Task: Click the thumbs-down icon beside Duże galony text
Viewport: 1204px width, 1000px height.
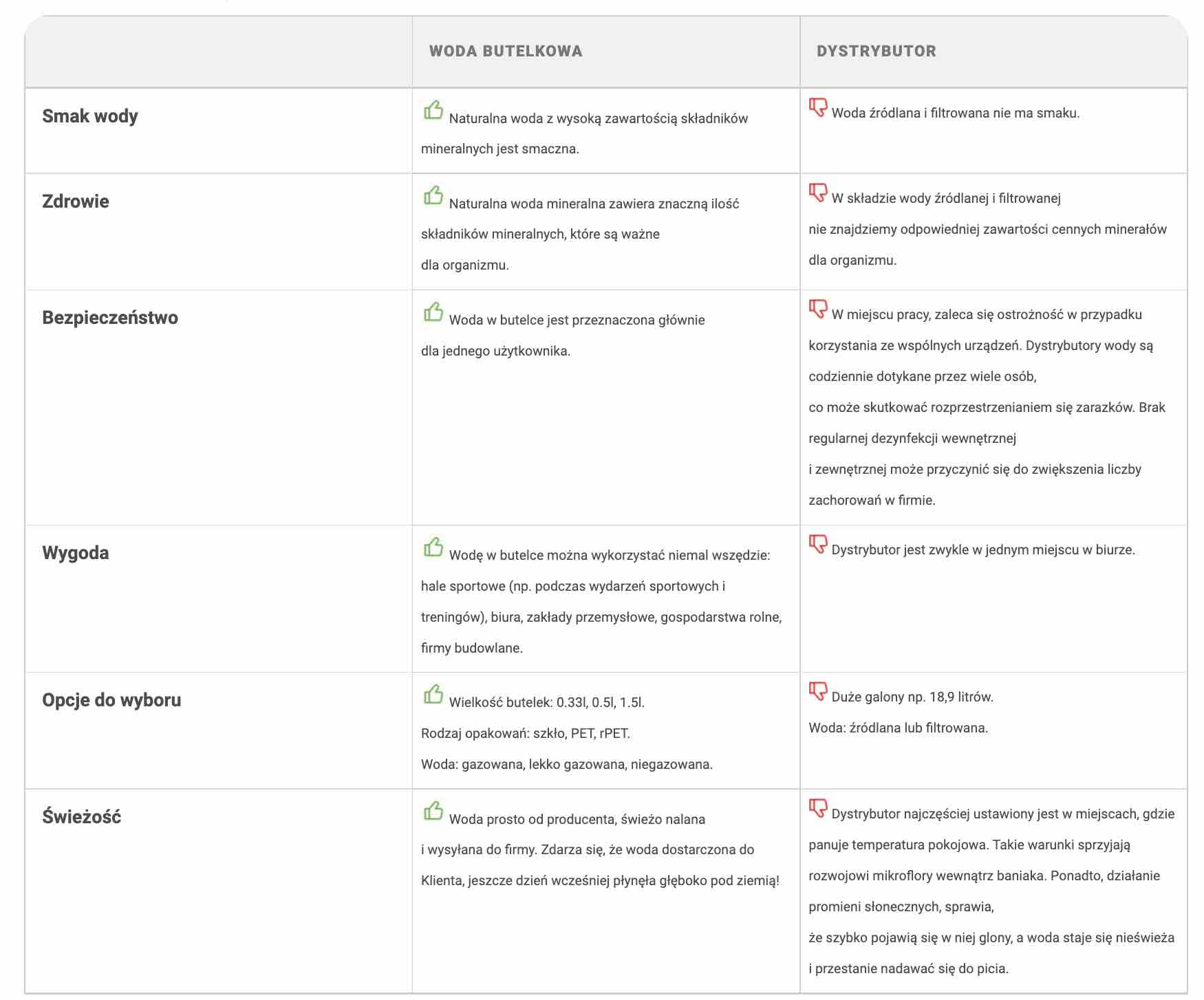Action: (818, 691)
